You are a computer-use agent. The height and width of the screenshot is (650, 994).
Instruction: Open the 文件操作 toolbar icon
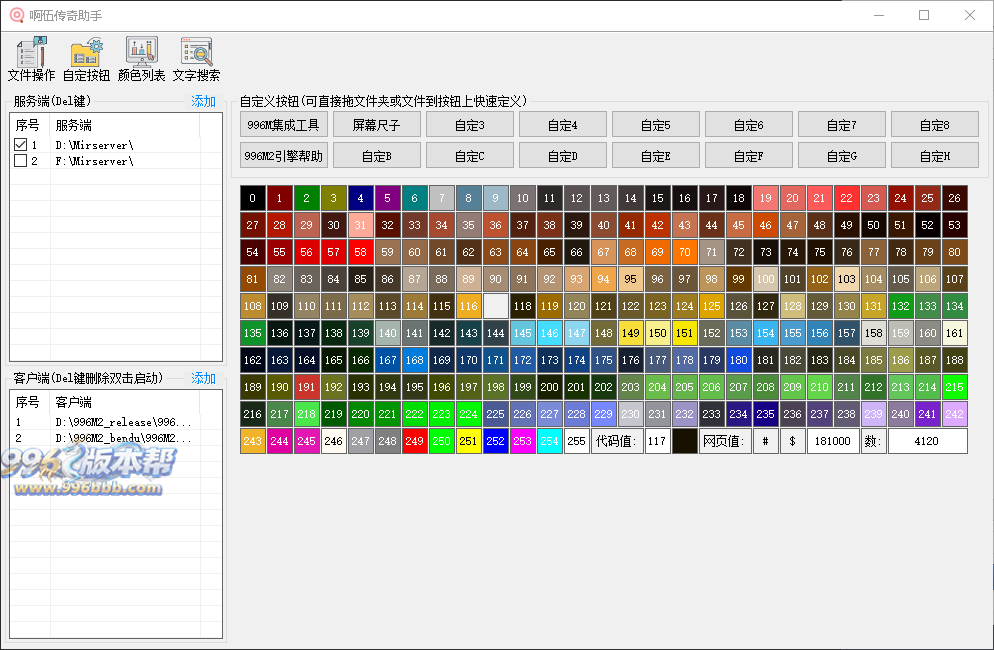pos(31,59)
